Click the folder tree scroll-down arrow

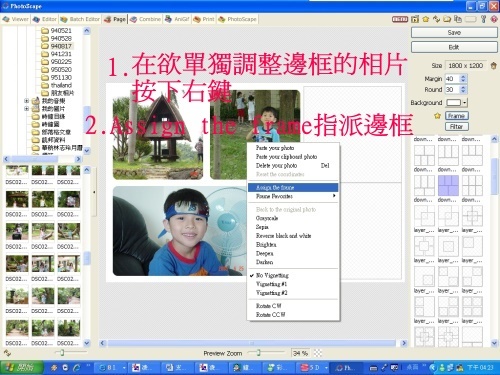pos(87,151)
